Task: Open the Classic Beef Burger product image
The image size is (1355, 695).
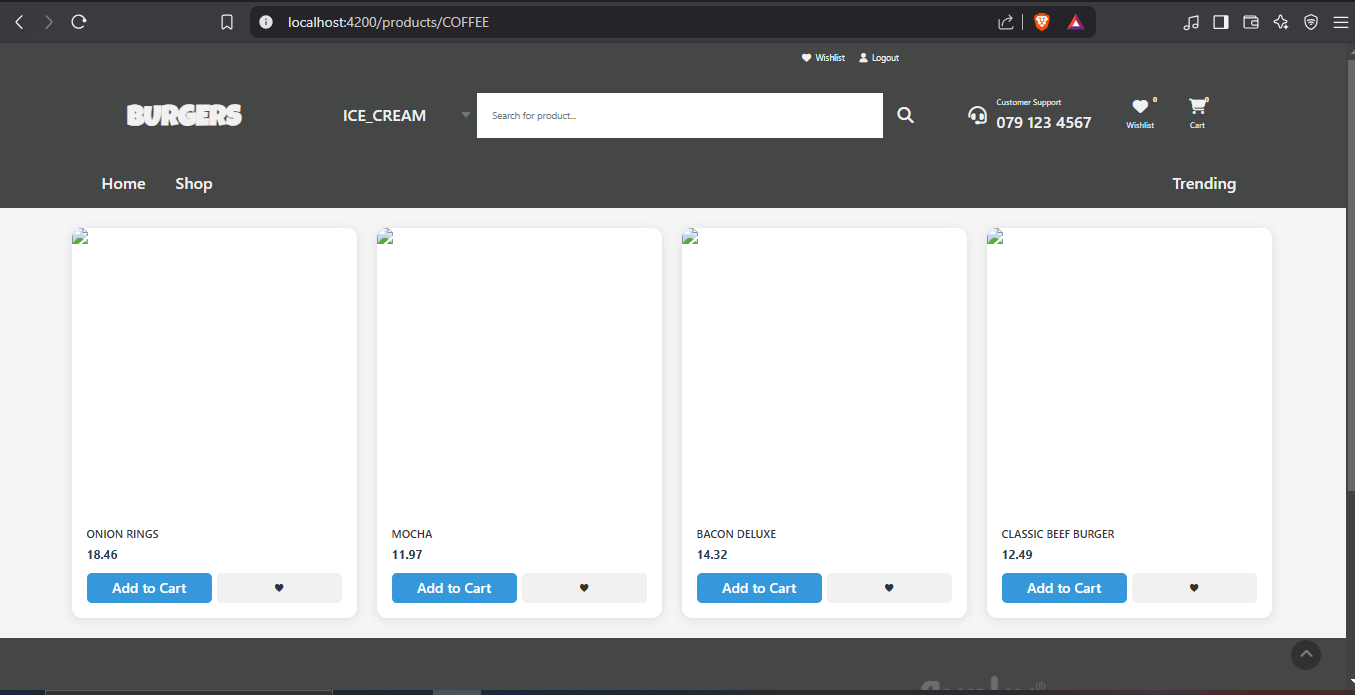Action: 1129,370
